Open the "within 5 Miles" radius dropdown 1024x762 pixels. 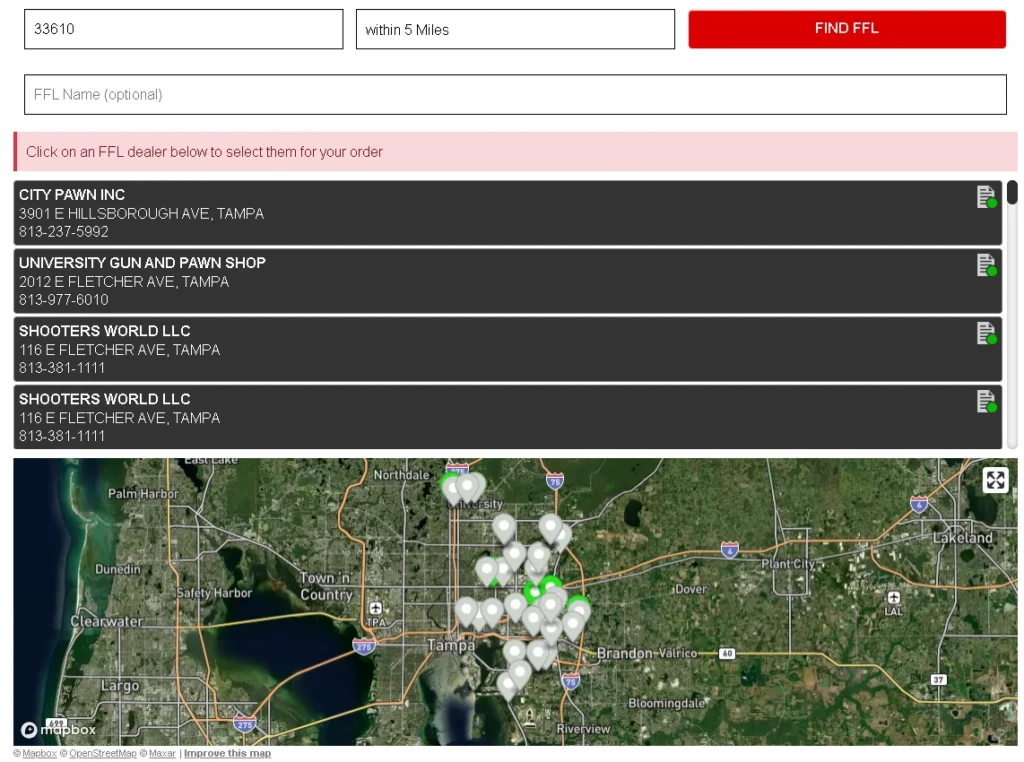click(515, 29)
